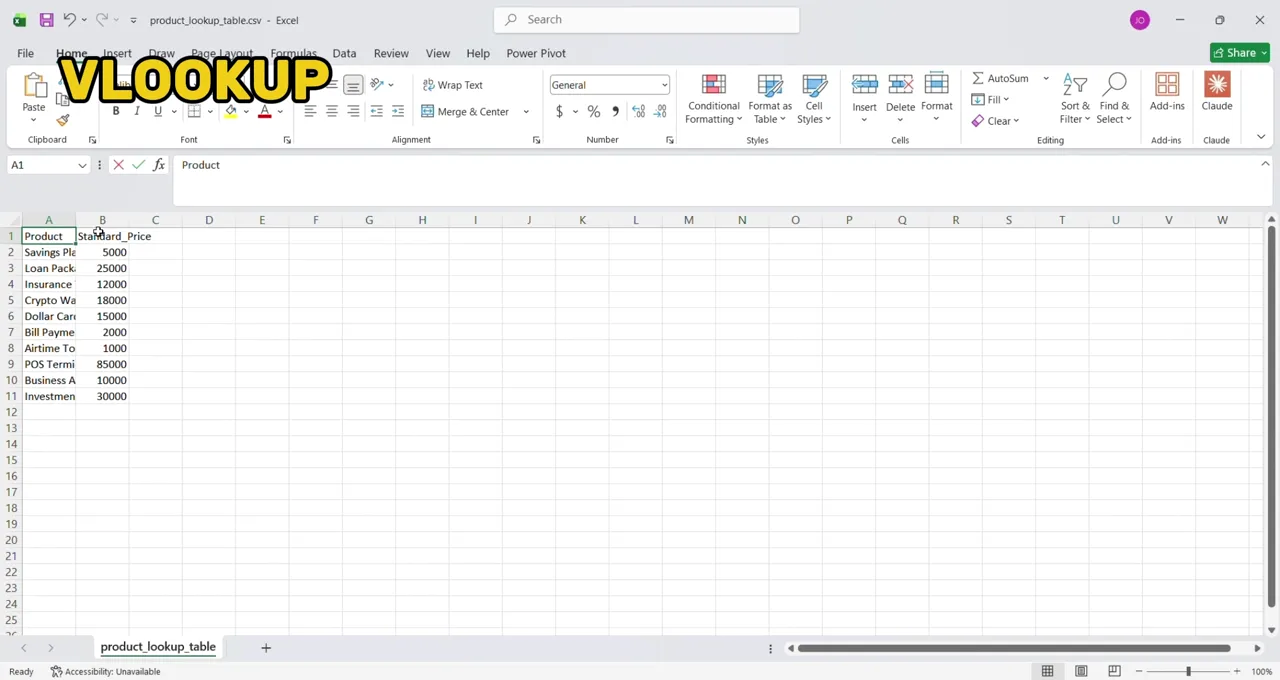The width and height of the screenshot is (1280, 680).
Task: Confirm the formula bar entry checkmark
Action: tap(138, 165)
